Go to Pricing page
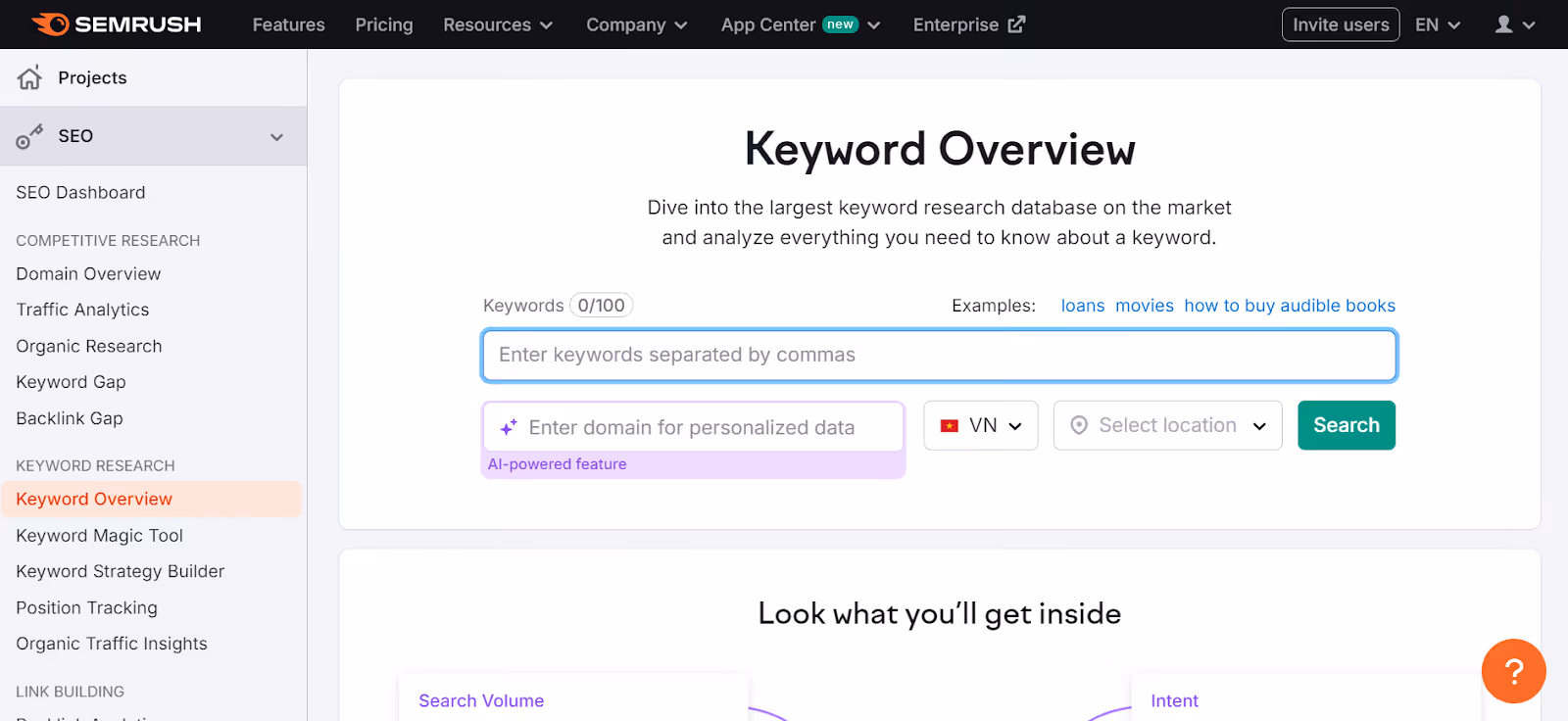 click(x=384, y=24)
